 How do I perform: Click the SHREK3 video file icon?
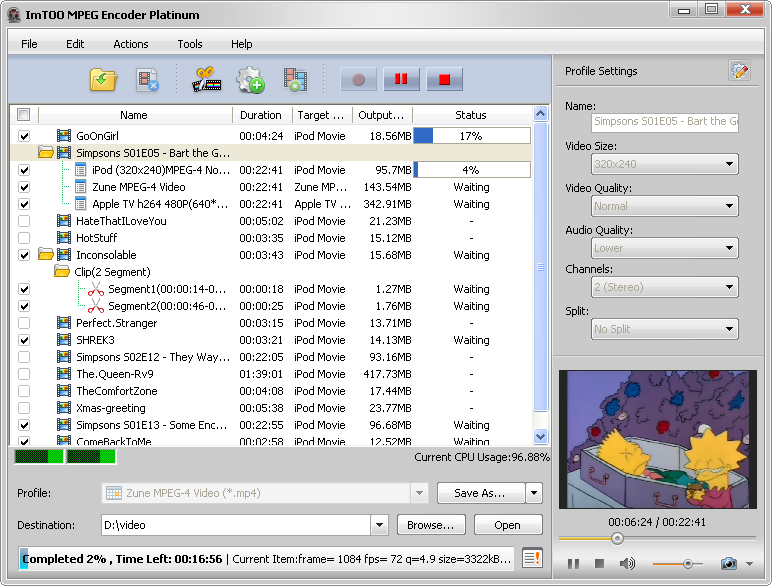click(64, 340)
